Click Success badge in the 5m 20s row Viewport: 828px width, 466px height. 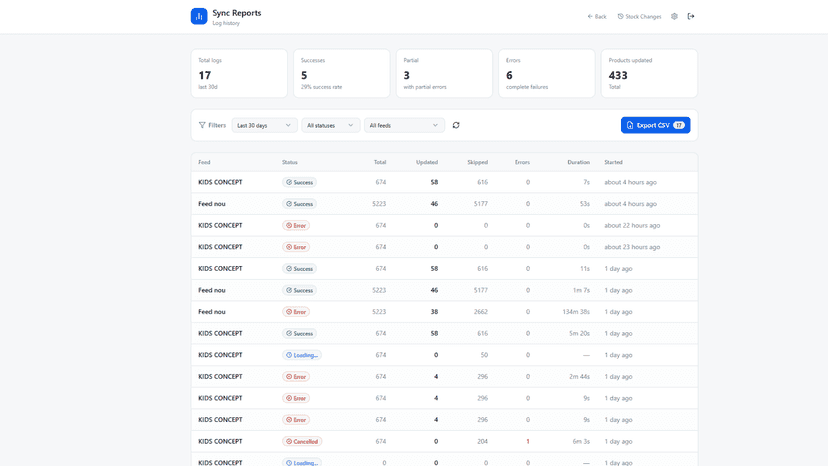299,333
